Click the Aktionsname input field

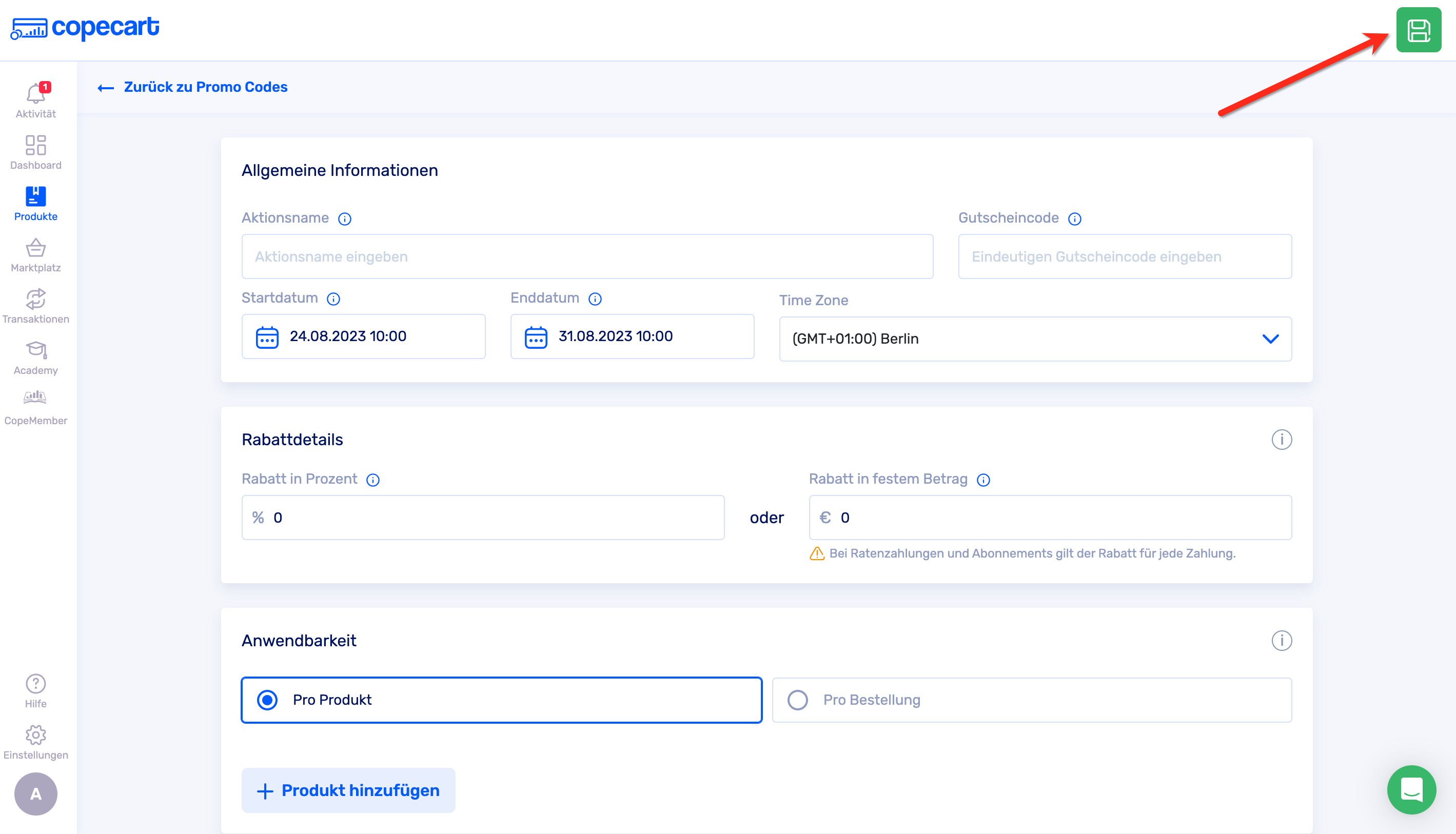[x=587, y=256]
